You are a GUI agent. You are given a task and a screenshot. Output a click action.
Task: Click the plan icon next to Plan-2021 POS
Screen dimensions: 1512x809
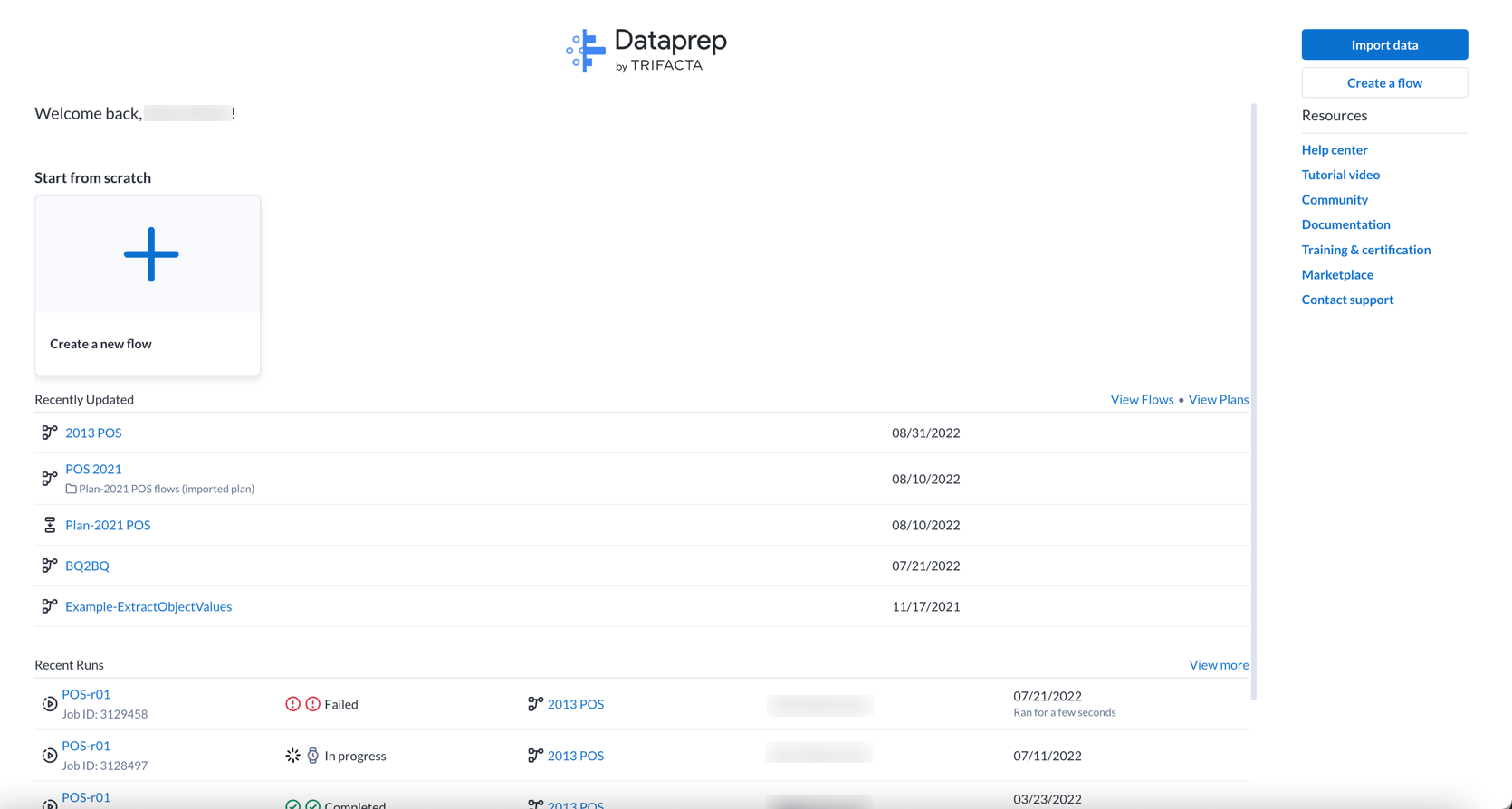[x=50, y=525]
